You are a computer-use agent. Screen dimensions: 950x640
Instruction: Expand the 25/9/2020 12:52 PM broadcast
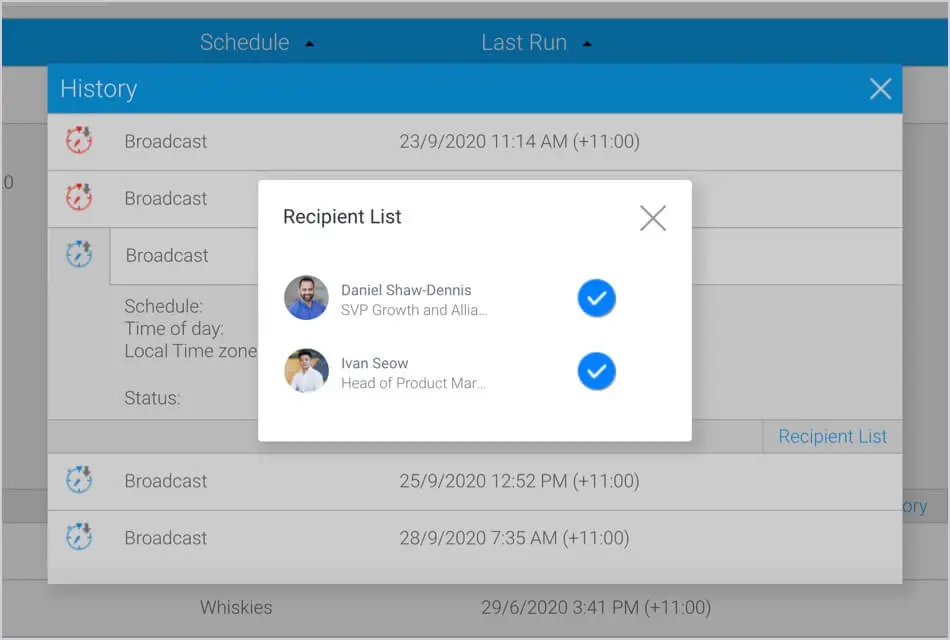click(x=518, y=481)
